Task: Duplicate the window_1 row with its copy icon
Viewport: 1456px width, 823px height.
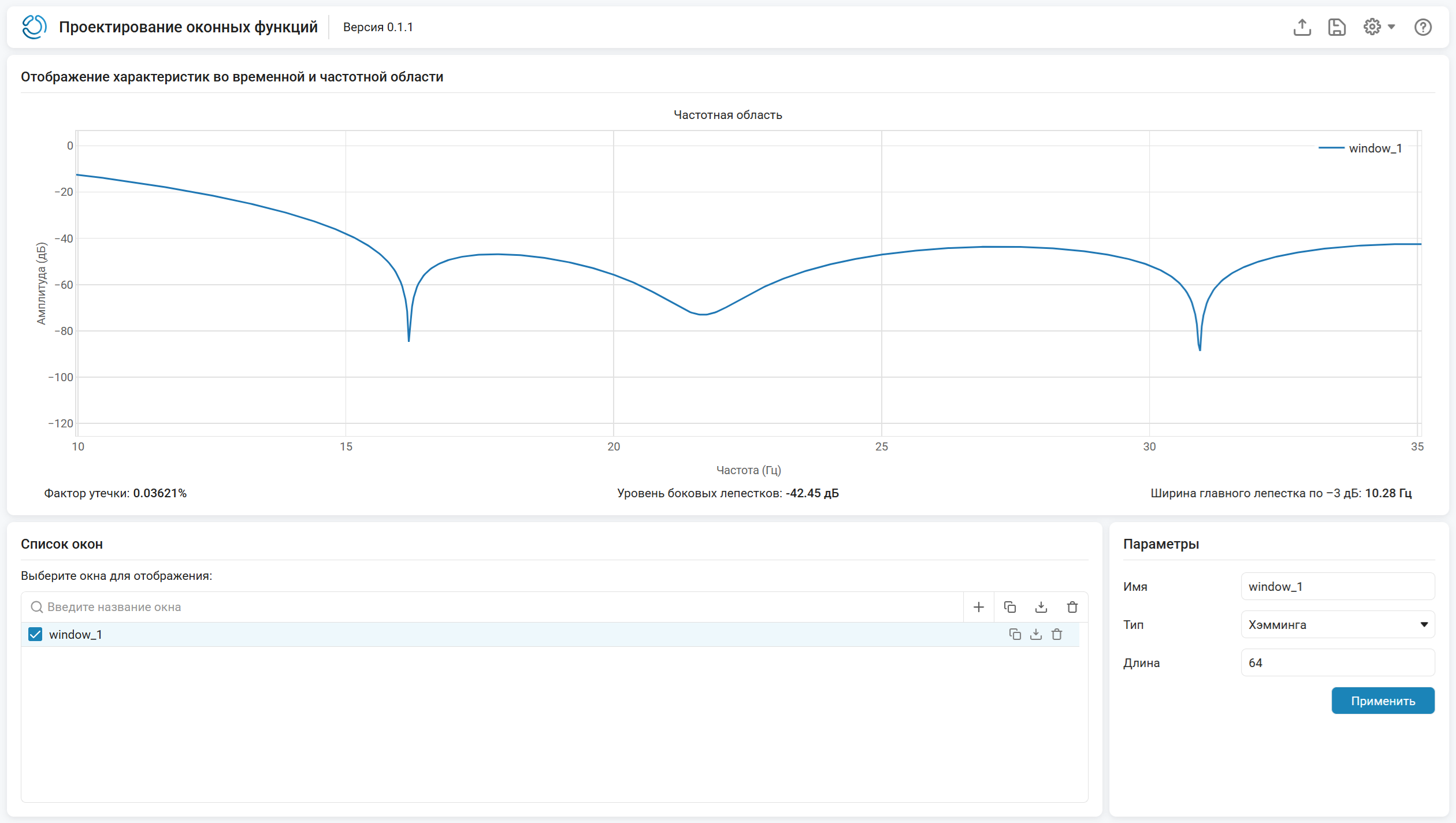Action: pos(1015,634)
